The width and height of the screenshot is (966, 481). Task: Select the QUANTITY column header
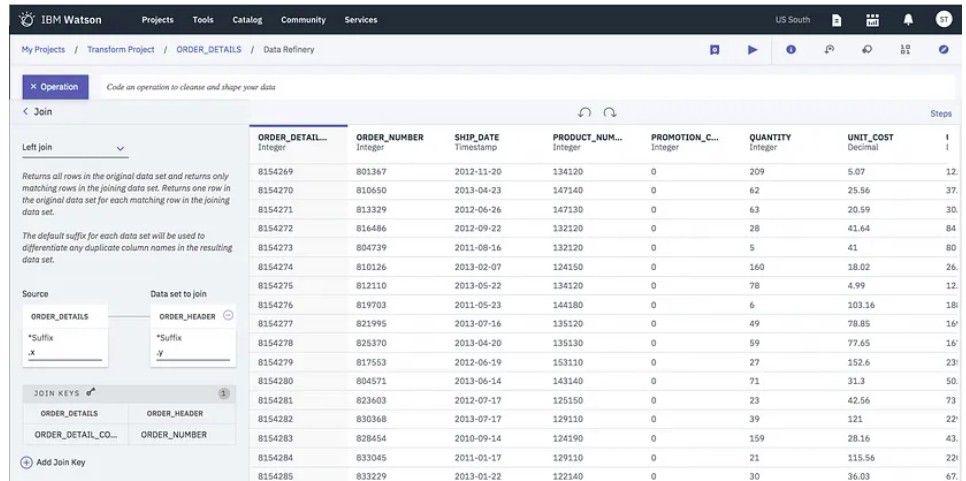pyautogui.click(x=790, y=142)
